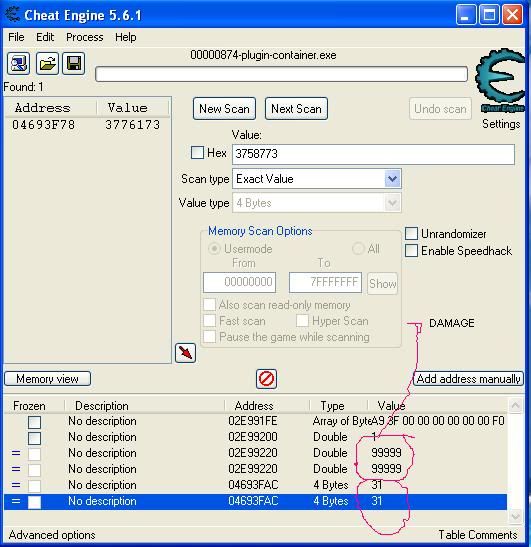Screen dimensions: 531x547
Task: Toggle Pause the game while scanning
Action: pyautogui.click(x=209, y=337)
